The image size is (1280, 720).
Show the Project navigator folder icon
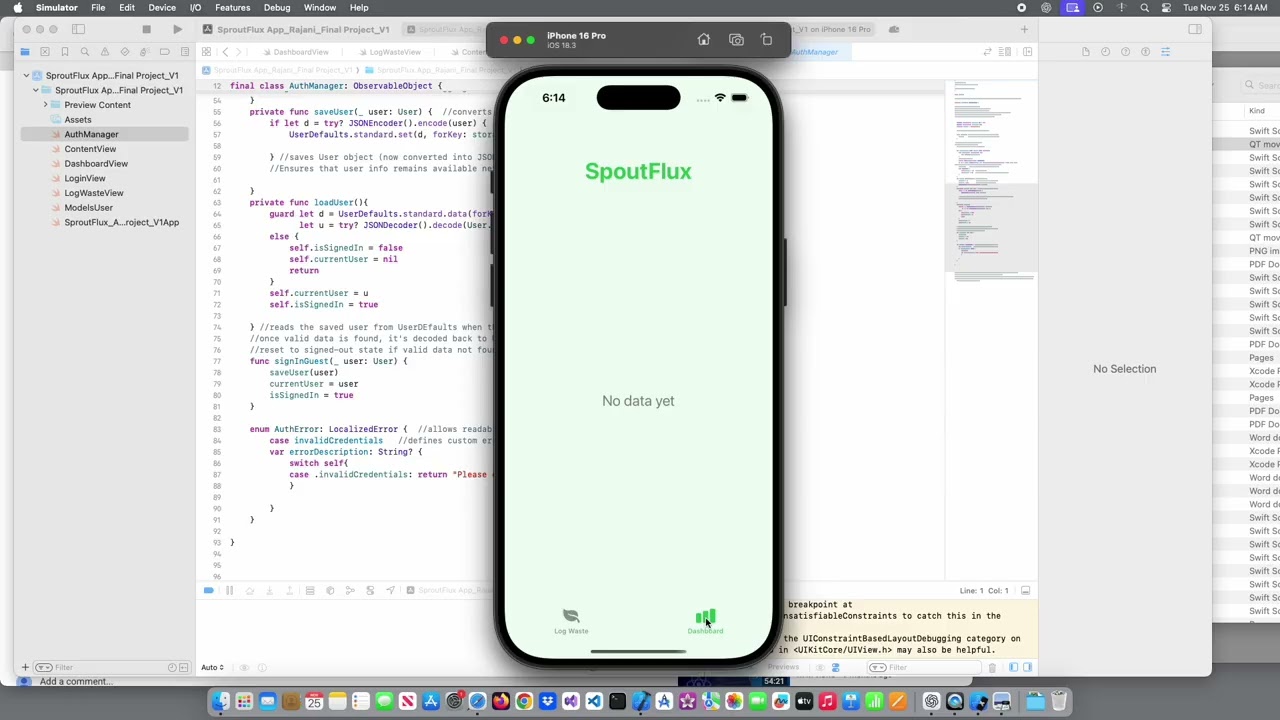click(x=25, y=52)
